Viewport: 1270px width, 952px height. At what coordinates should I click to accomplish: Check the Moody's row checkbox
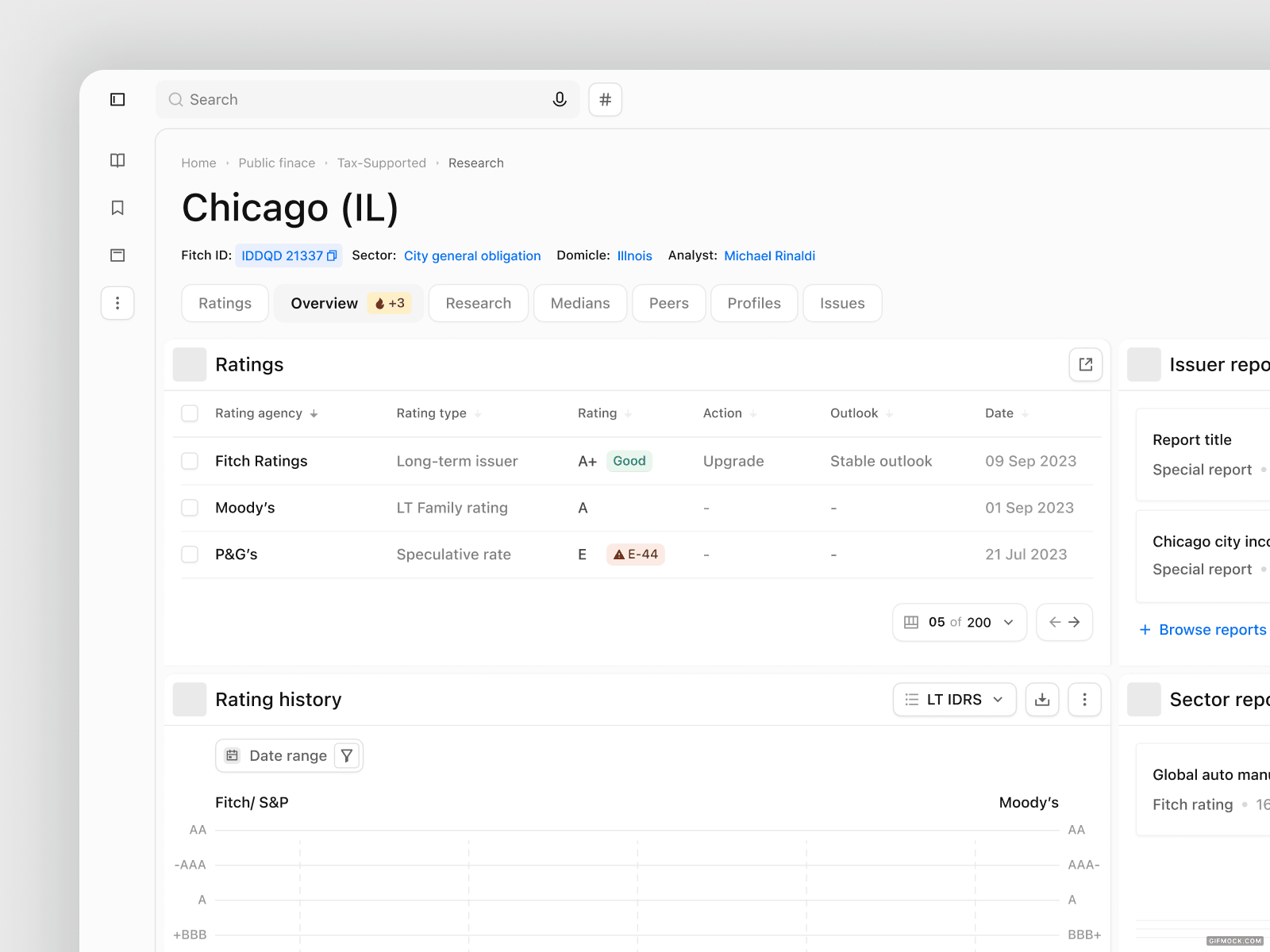190,508
